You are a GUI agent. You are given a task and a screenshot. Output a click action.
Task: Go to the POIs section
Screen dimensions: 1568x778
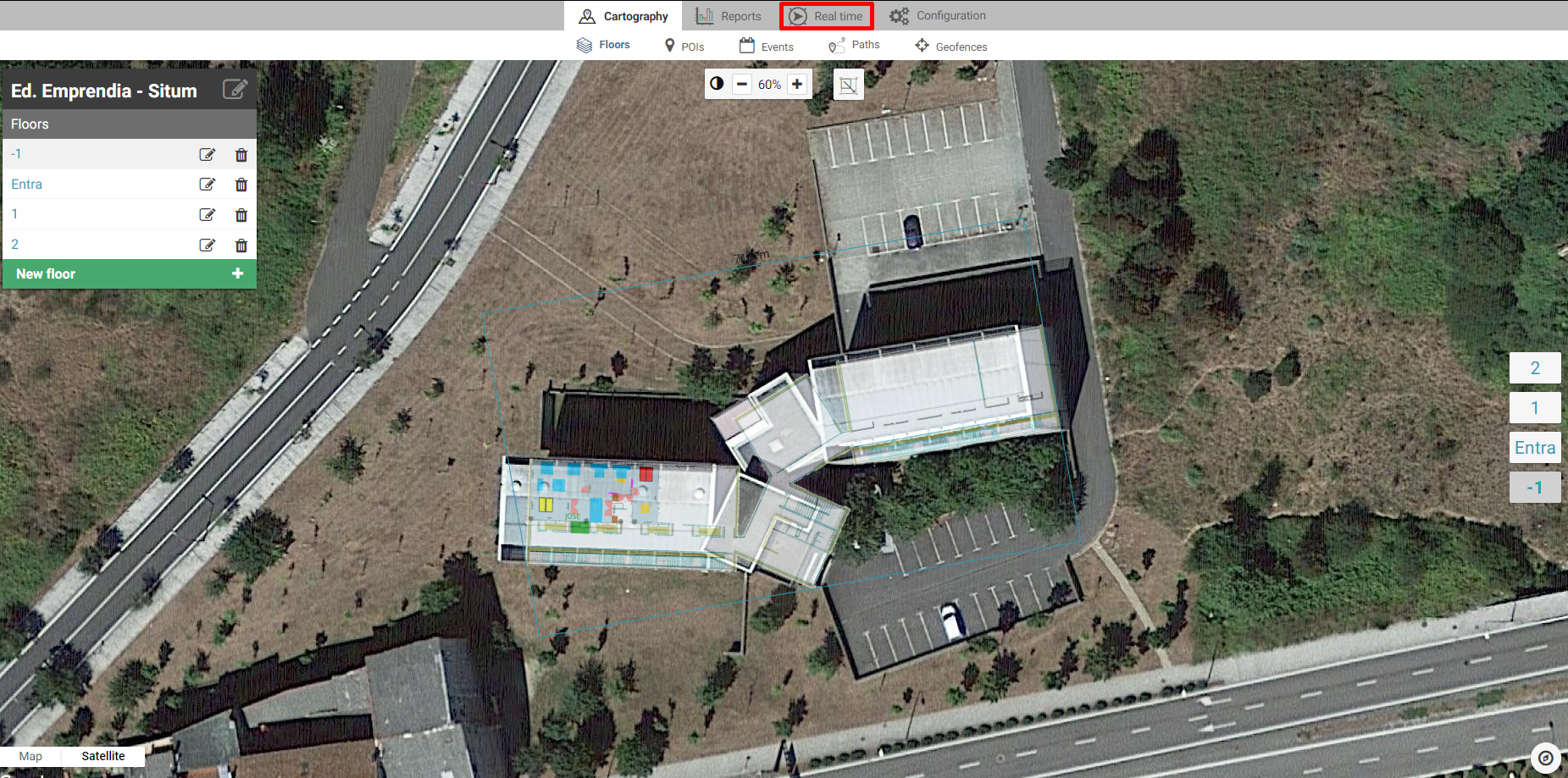[684, 46]
